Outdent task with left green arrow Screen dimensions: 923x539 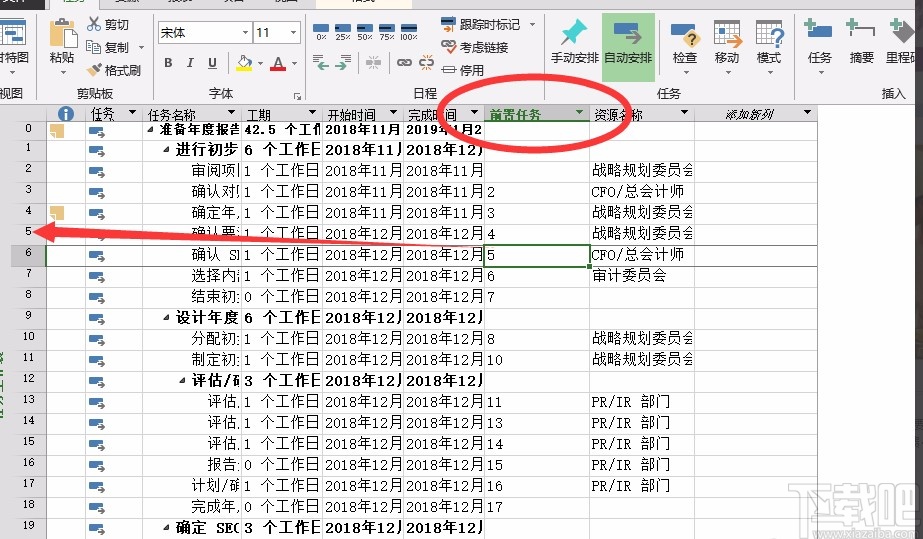[321, 62]
